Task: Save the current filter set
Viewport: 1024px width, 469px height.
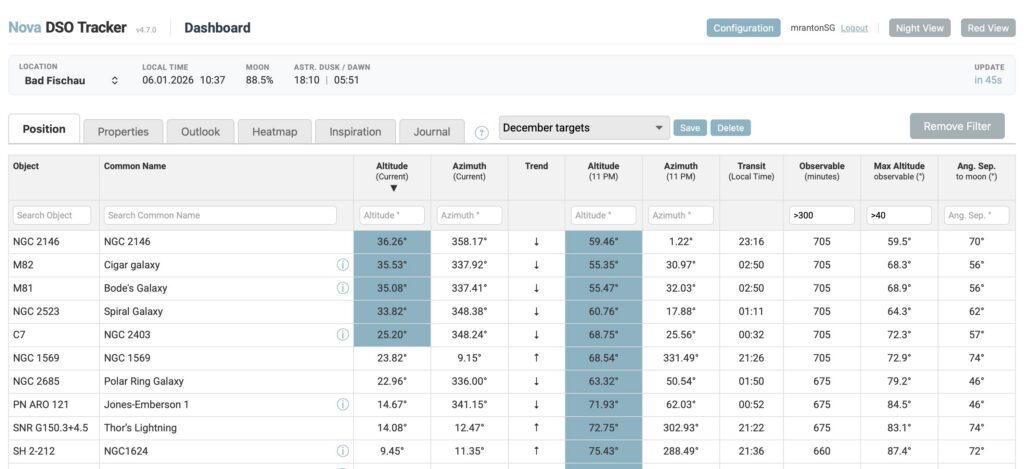Action: [x=689, y=128]
